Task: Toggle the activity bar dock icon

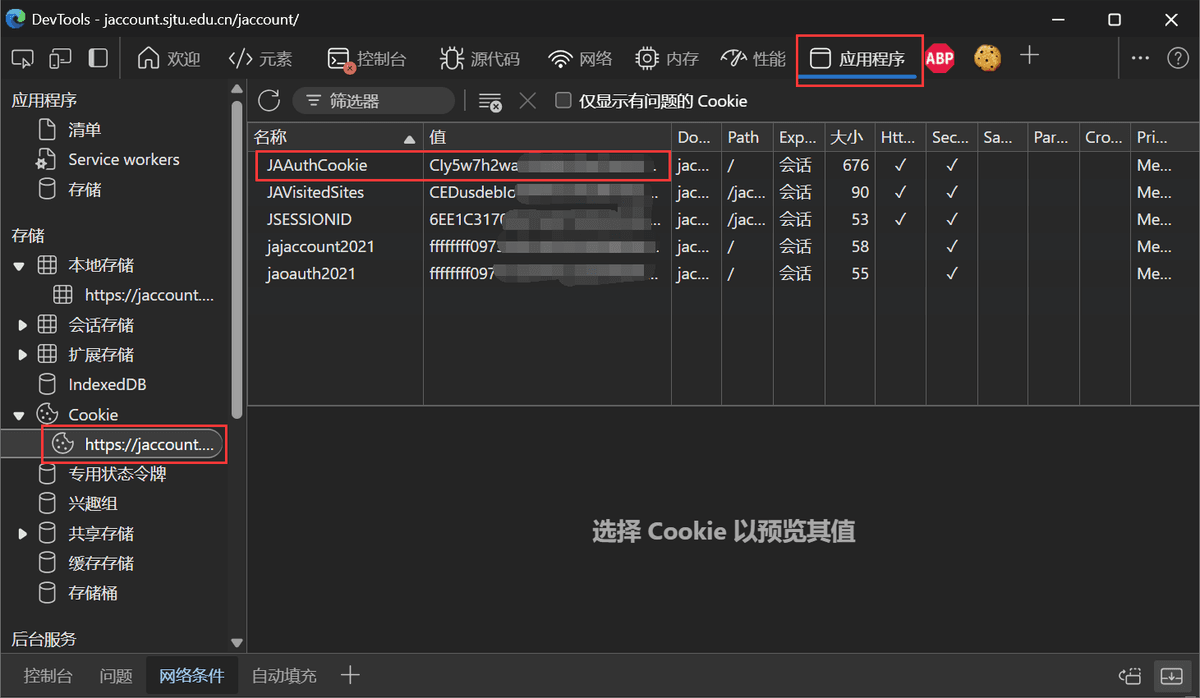Action: (x=98, y=58)
